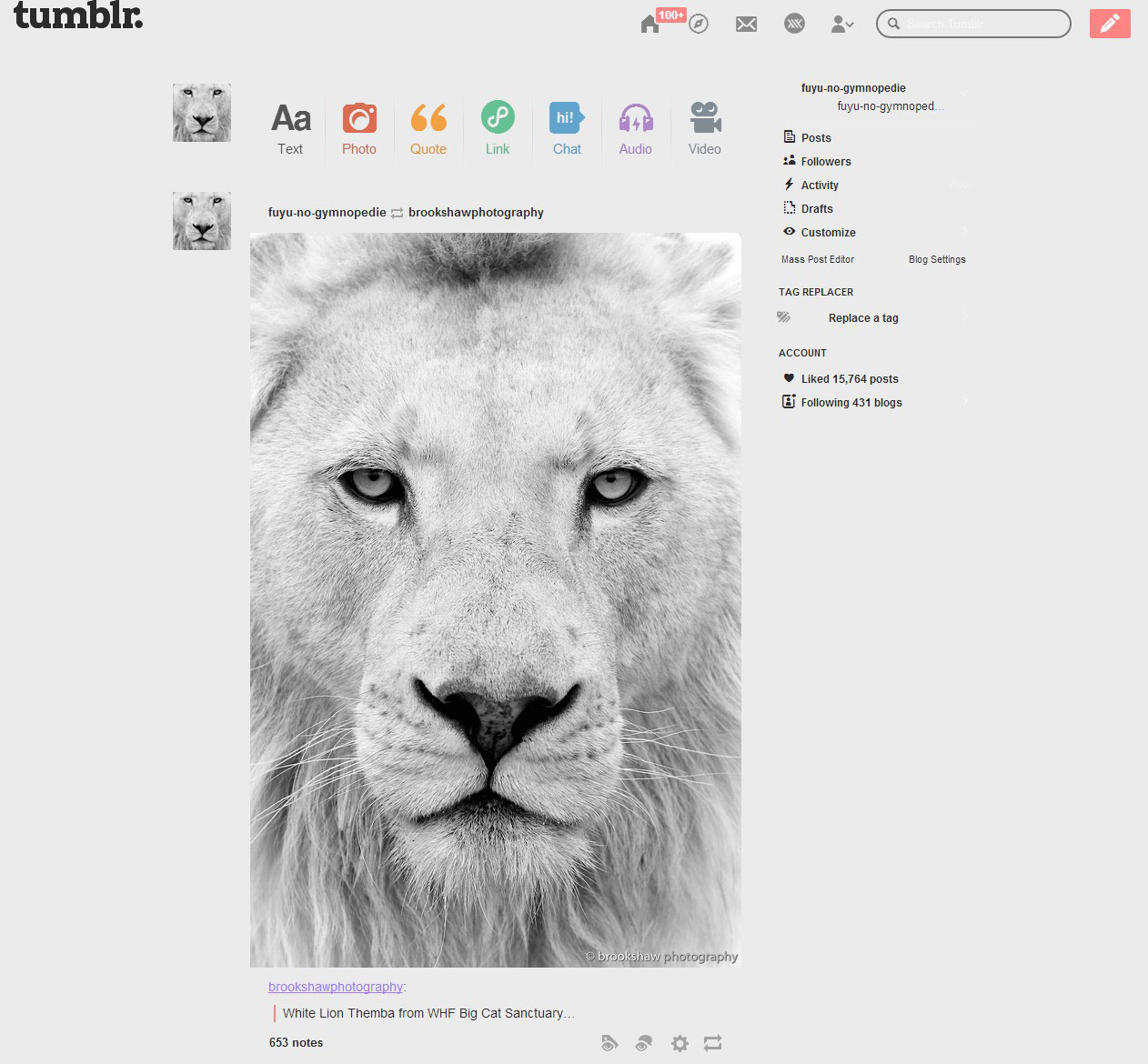Screen dimensions: 1148x1064
Task: Create a new Photo post
Action: (x=359, y=128)
